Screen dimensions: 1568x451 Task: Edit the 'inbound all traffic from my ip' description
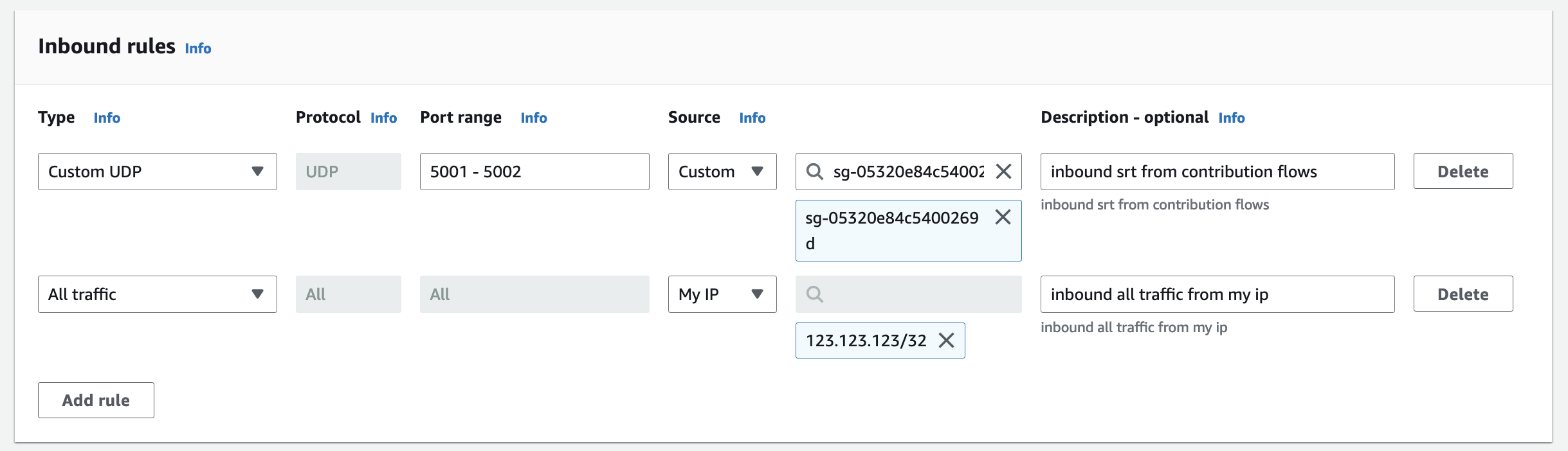click(x=1217, y=294)
